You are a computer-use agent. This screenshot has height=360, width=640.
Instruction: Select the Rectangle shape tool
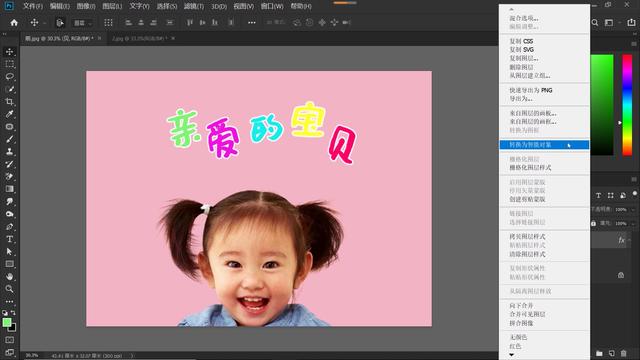click(9, 264)
